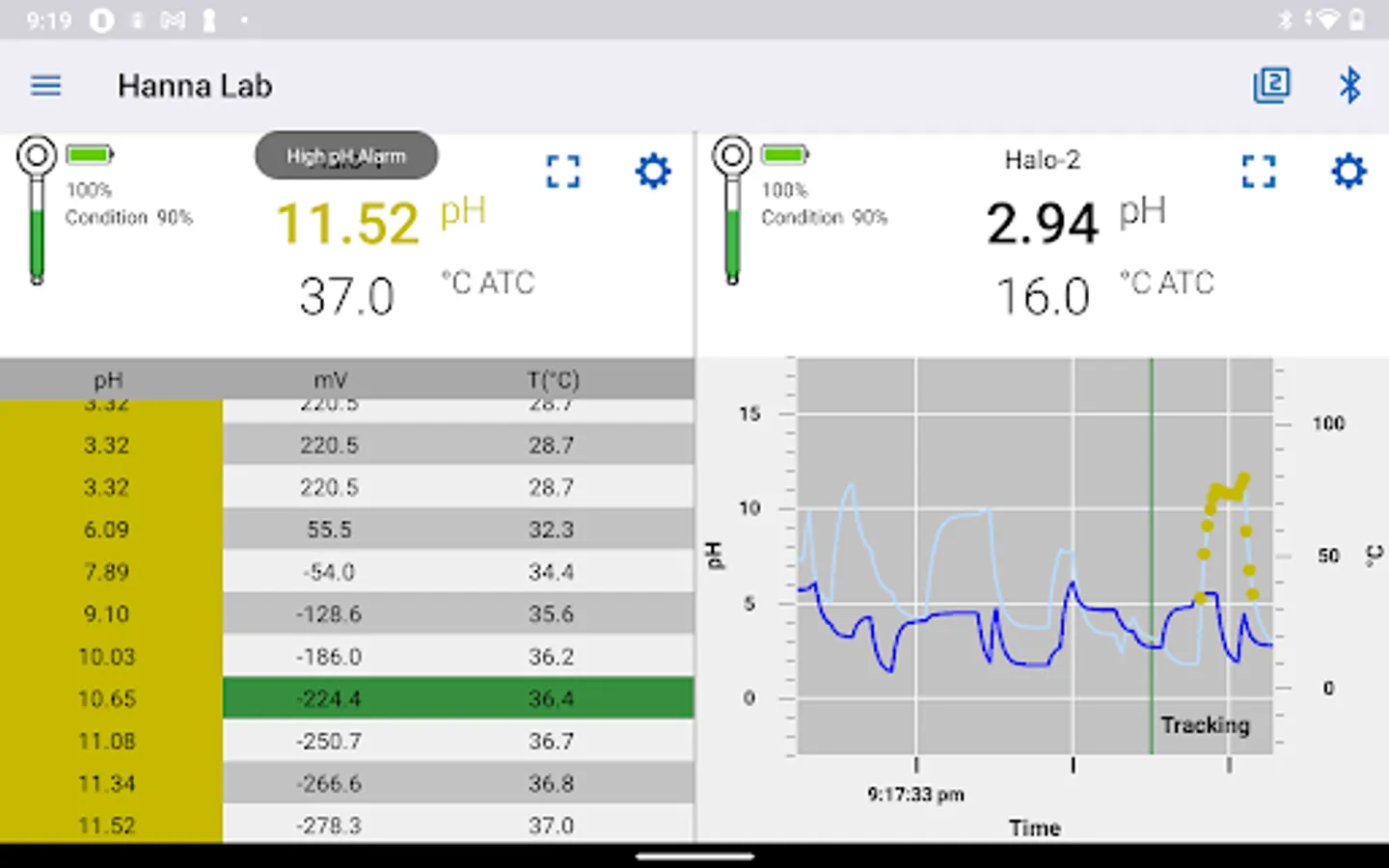Select the -128.6 mV table cell

329,614
